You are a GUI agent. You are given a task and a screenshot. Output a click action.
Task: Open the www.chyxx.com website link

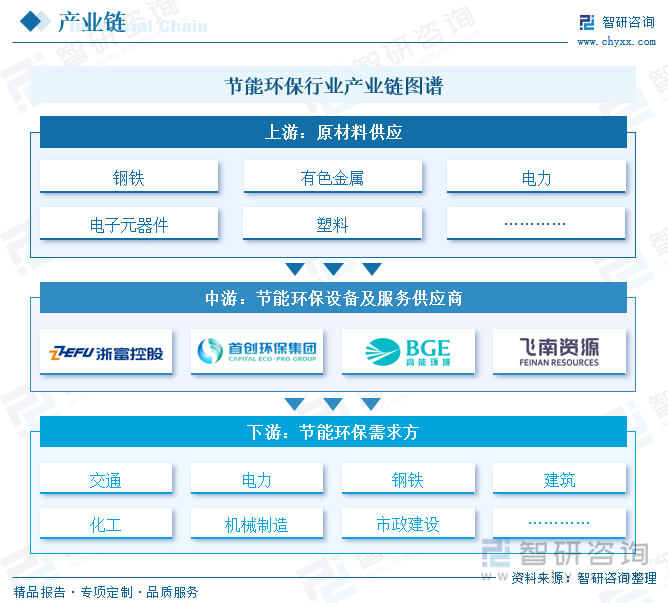(616, 41)
